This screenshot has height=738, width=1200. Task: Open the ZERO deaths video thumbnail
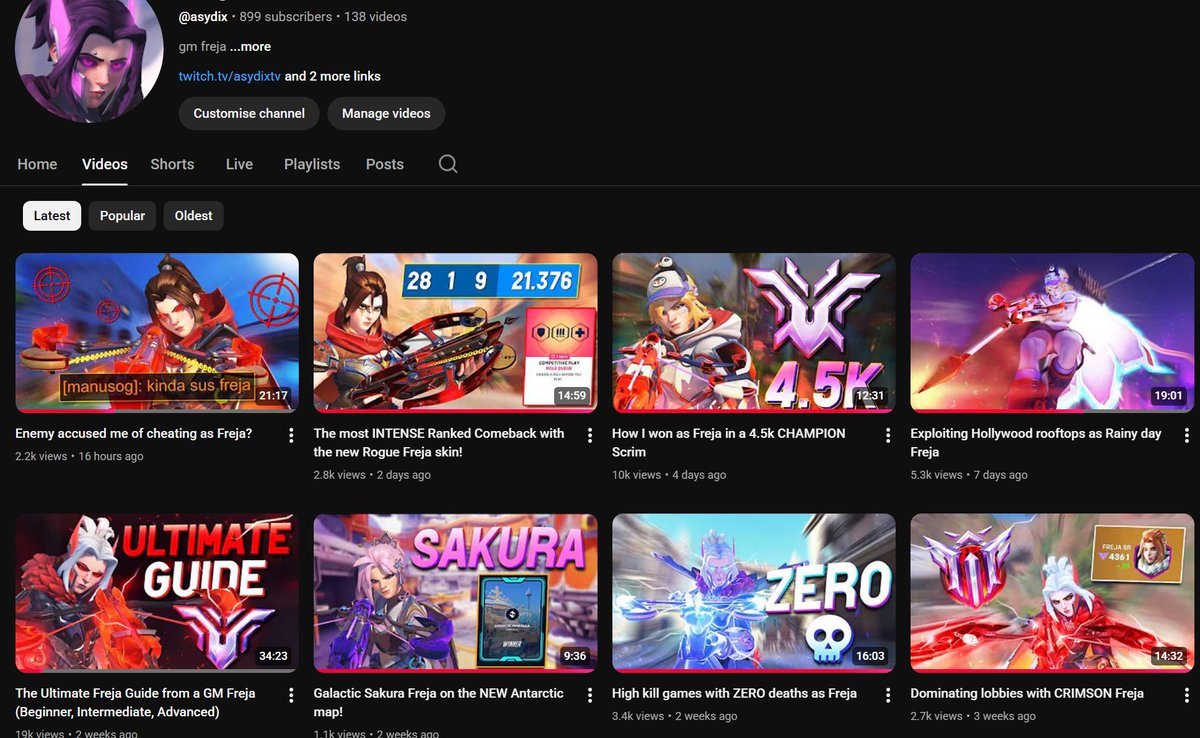tap(754, 593)
